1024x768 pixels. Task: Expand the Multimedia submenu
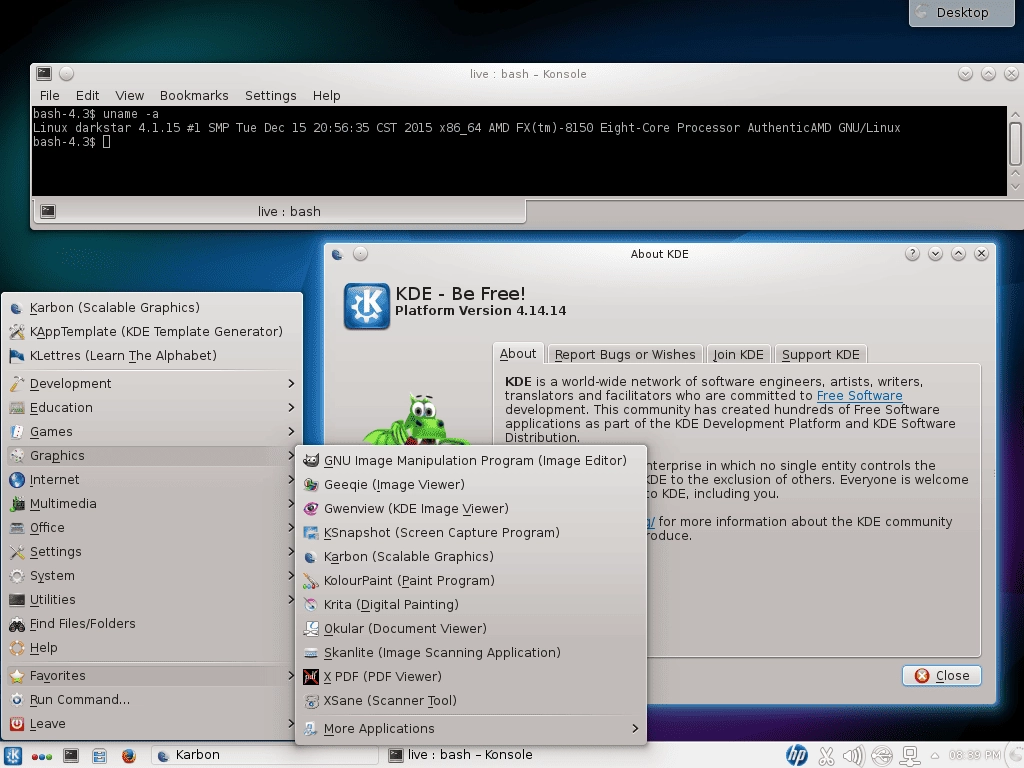(x=152, y=504)
